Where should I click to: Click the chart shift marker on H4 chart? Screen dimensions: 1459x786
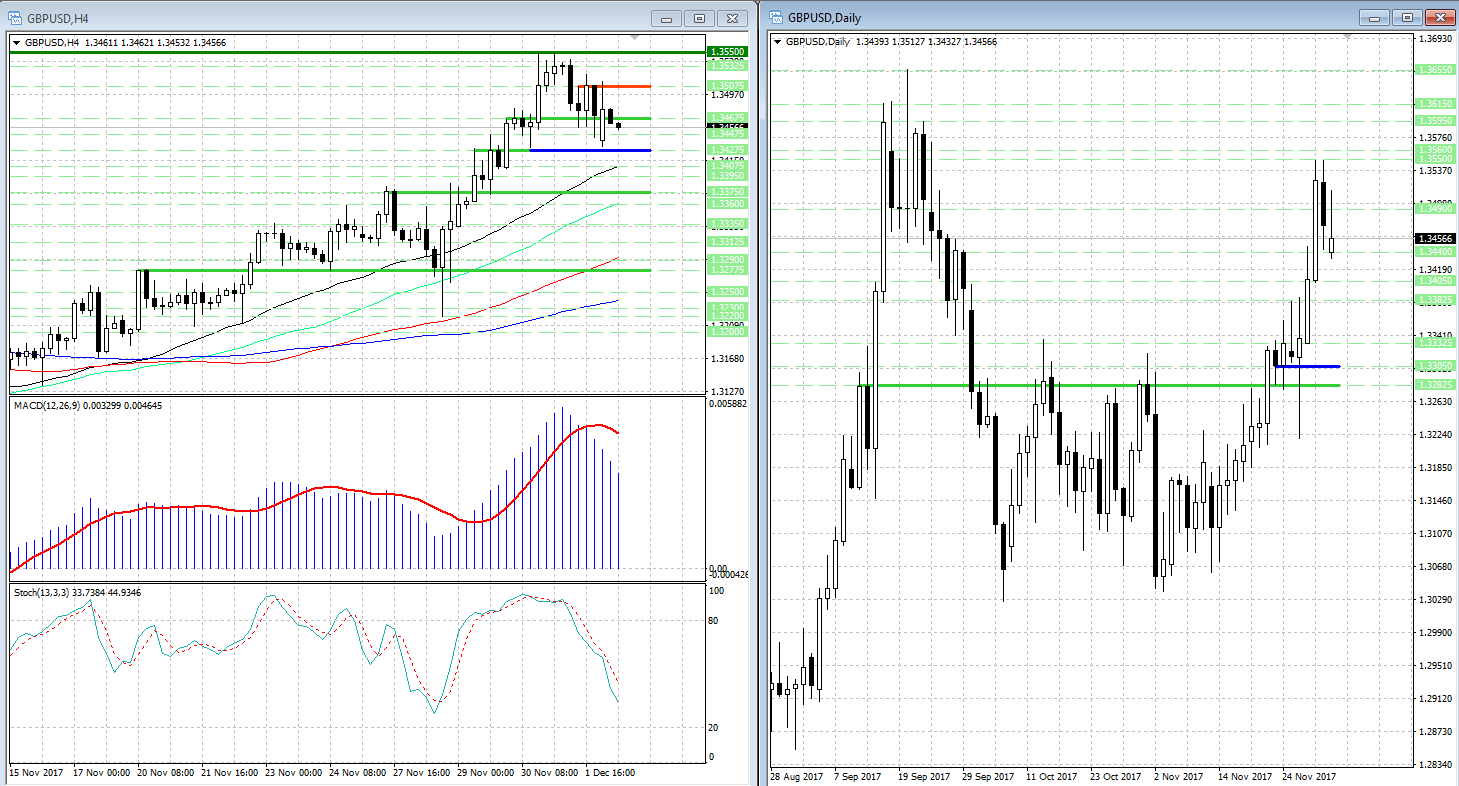634,38
